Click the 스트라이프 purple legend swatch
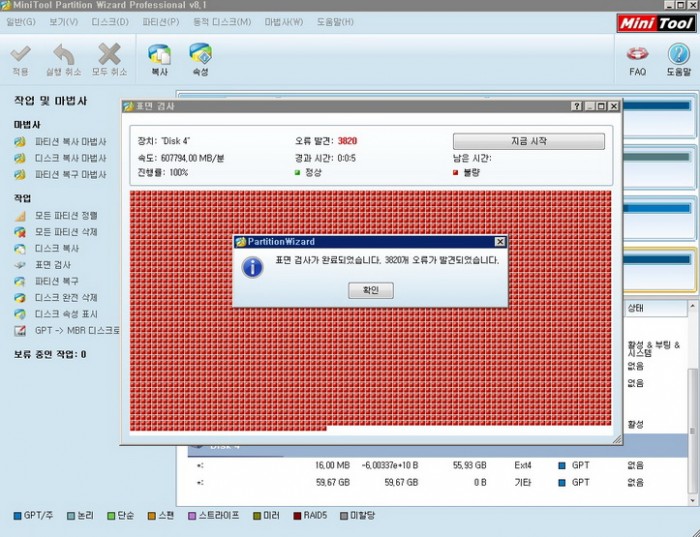Screen dimensions: 700x537 [x=192, y=516]
